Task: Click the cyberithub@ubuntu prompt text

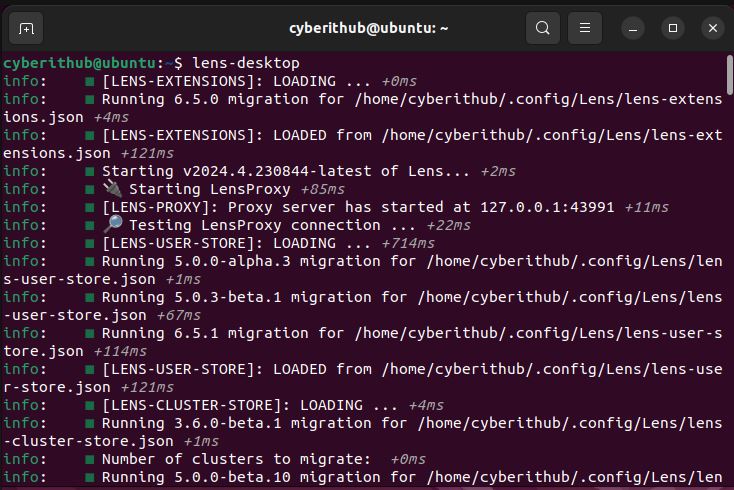Action: coord(80,63)
